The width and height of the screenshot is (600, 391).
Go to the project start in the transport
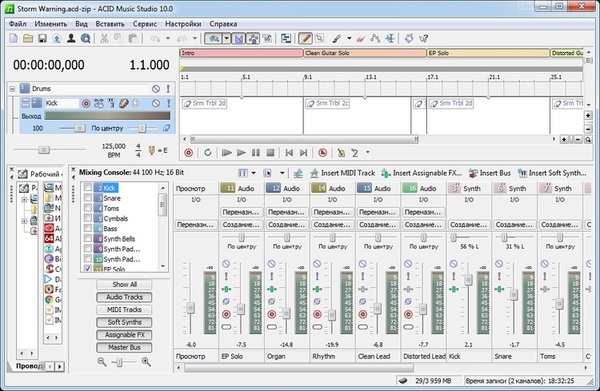(x=289, y=153)
